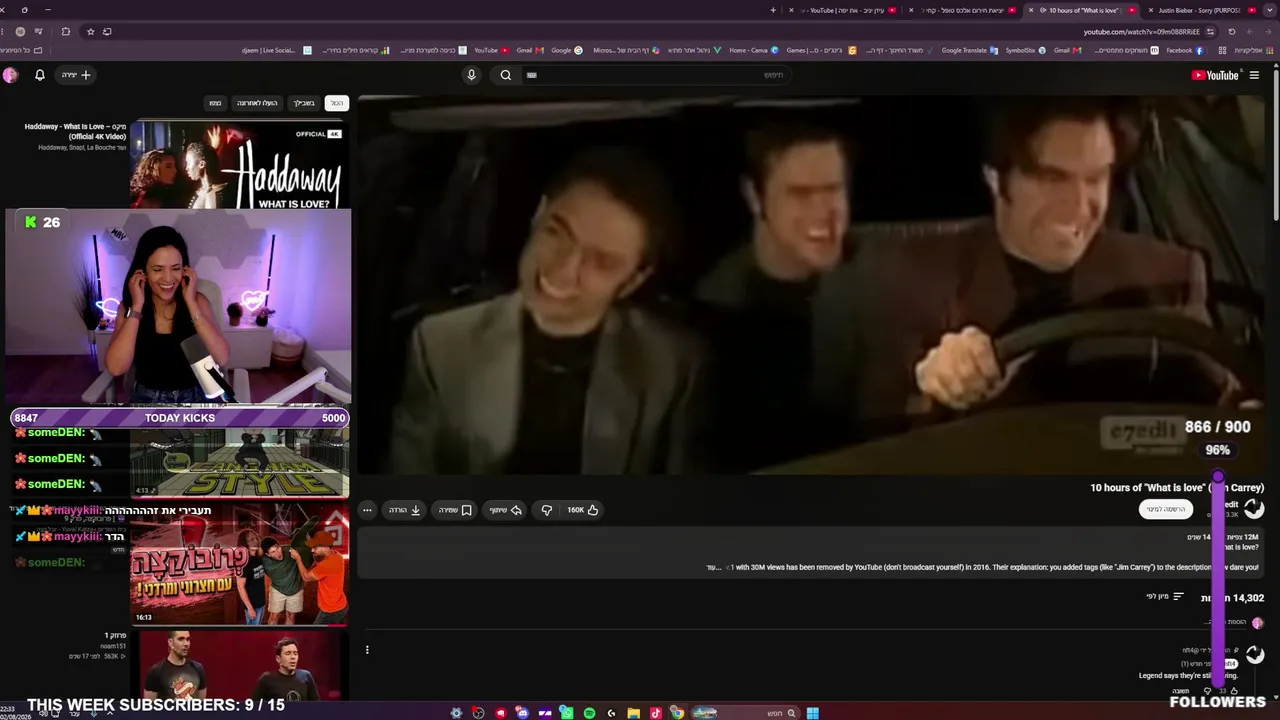Image resolution: width=1280 pixels, height=720 pixels.
Task: Open the Facebook bookmark
Action: pos(1184,50)
